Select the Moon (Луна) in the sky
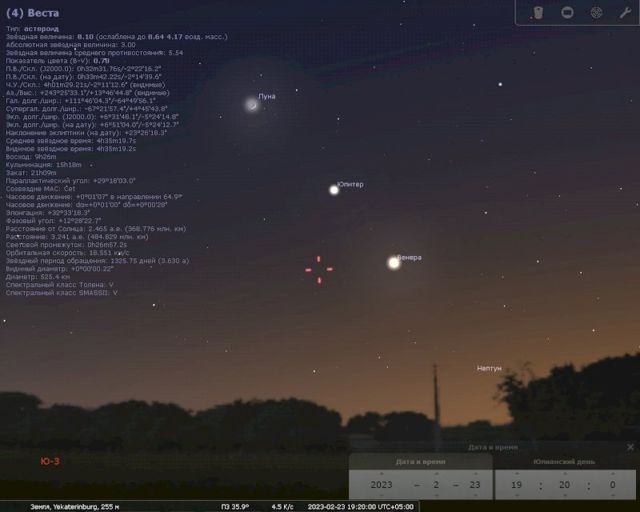Image resolution: width=640 pixels, height=512 pixels. pyautogui.click(x=251, y=103)
